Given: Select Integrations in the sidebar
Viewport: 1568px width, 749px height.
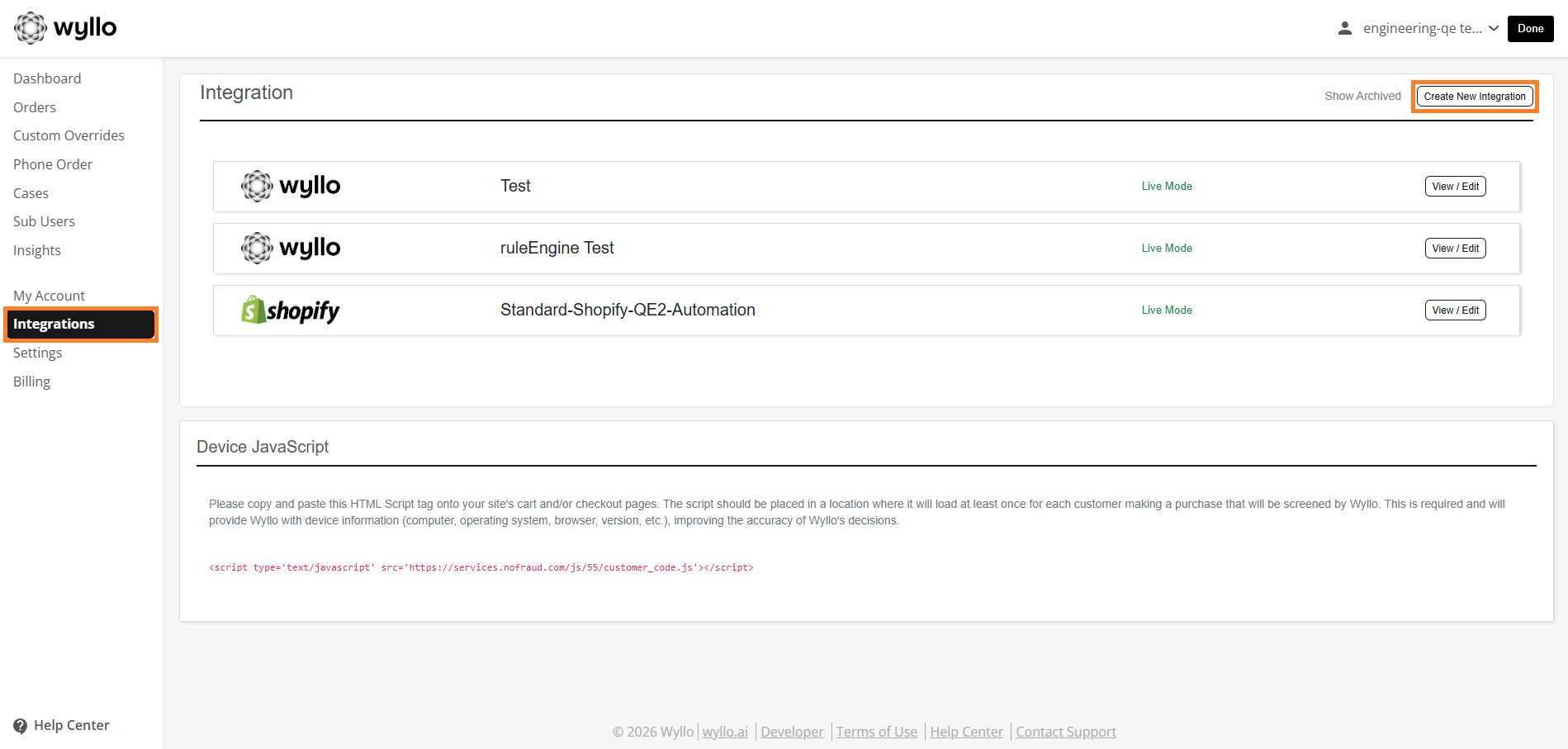Looking at the screenshot, I should 80,324.
